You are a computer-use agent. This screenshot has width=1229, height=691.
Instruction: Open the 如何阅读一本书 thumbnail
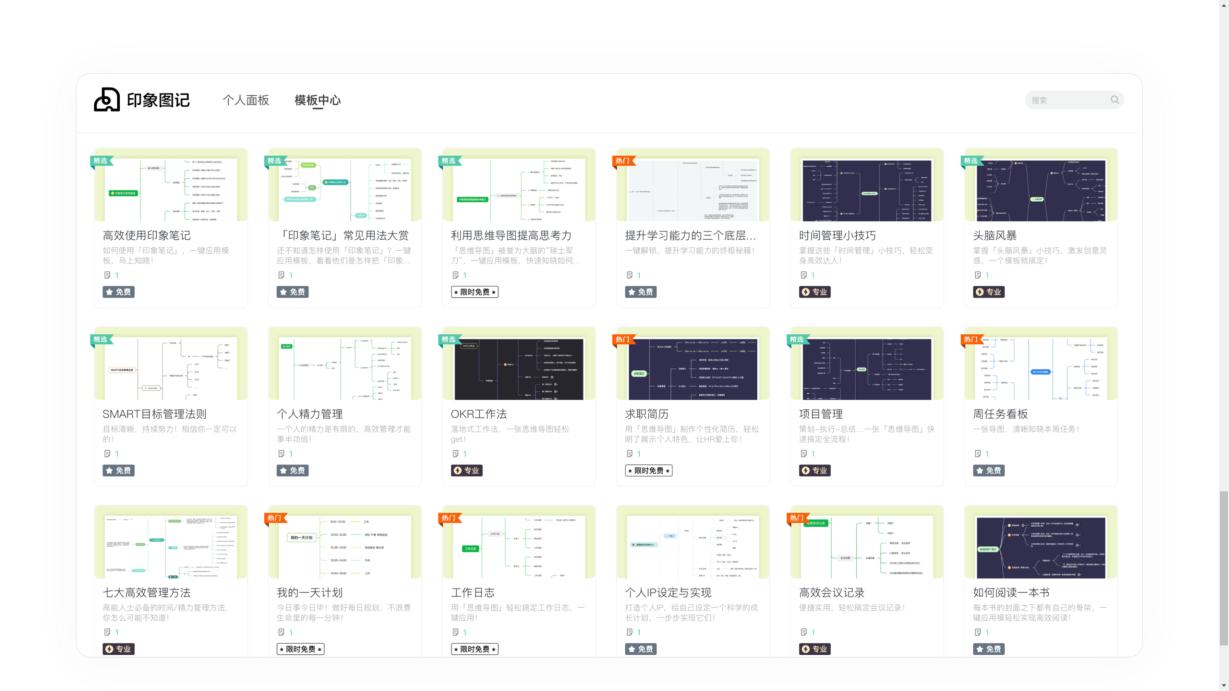point(1041,542)
